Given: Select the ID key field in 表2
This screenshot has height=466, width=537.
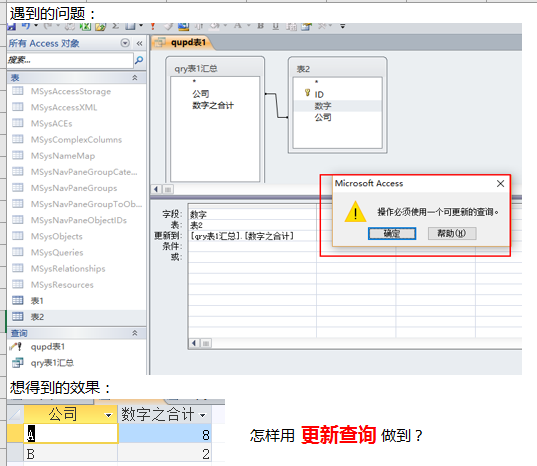Looking at the screenshot, I should click(319, 94).
